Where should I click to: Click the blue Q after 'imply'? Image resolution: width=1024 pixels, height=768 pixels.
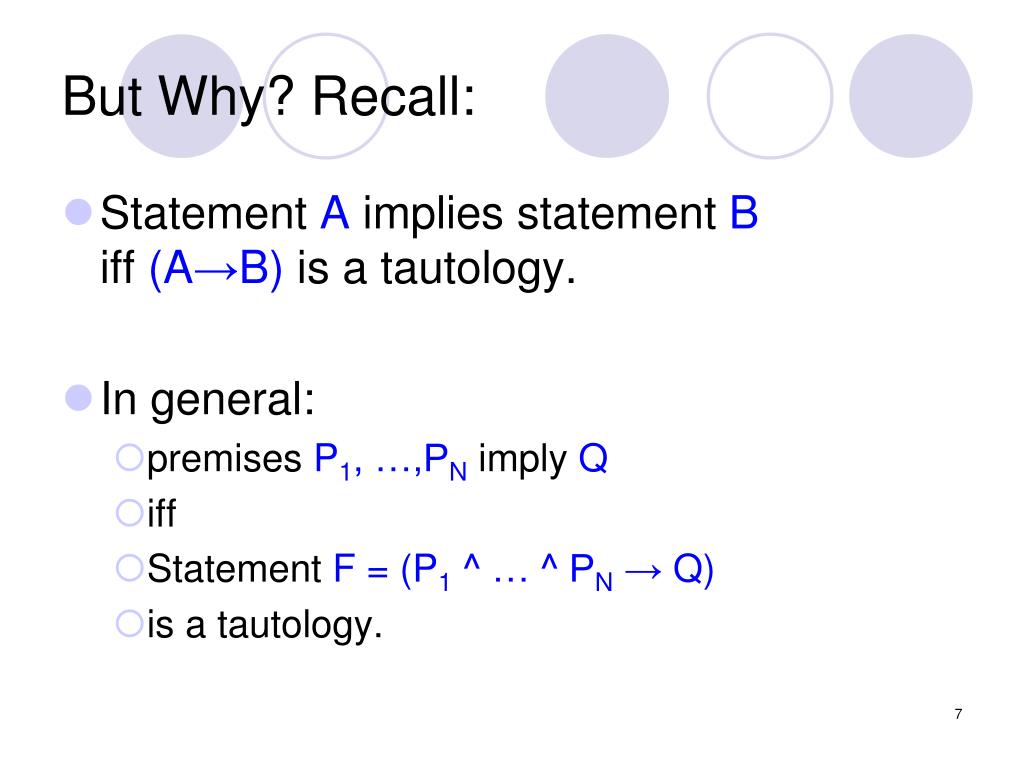[593, 458]
